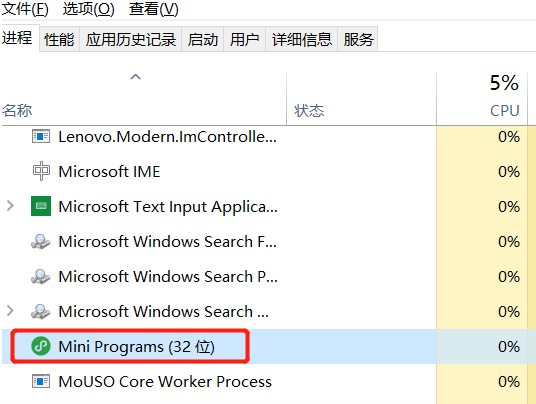
Task: Expand the Microsoft Text Input Application group
Action: click(x=10, y=206)
